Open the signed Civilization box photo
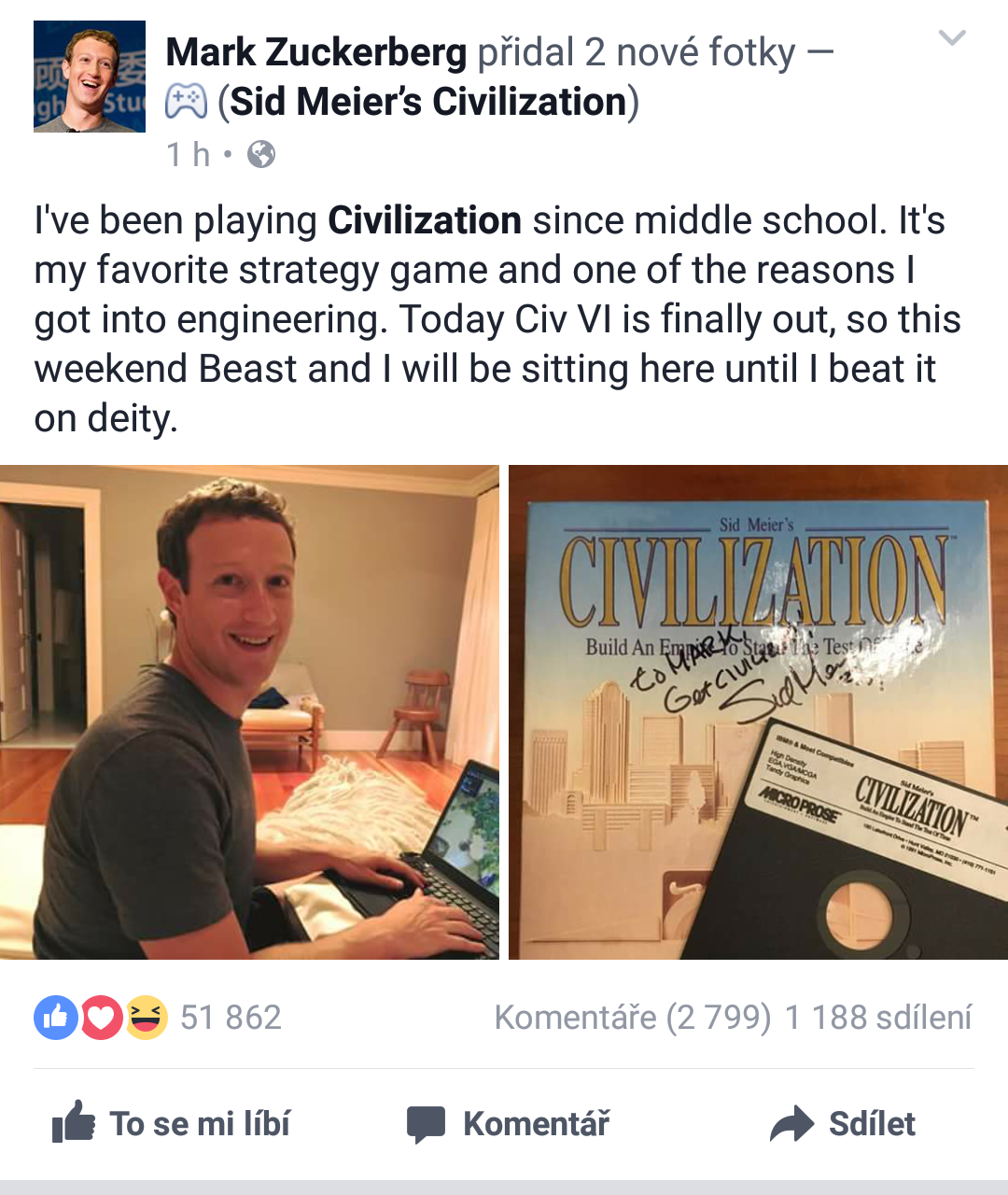 758,711
